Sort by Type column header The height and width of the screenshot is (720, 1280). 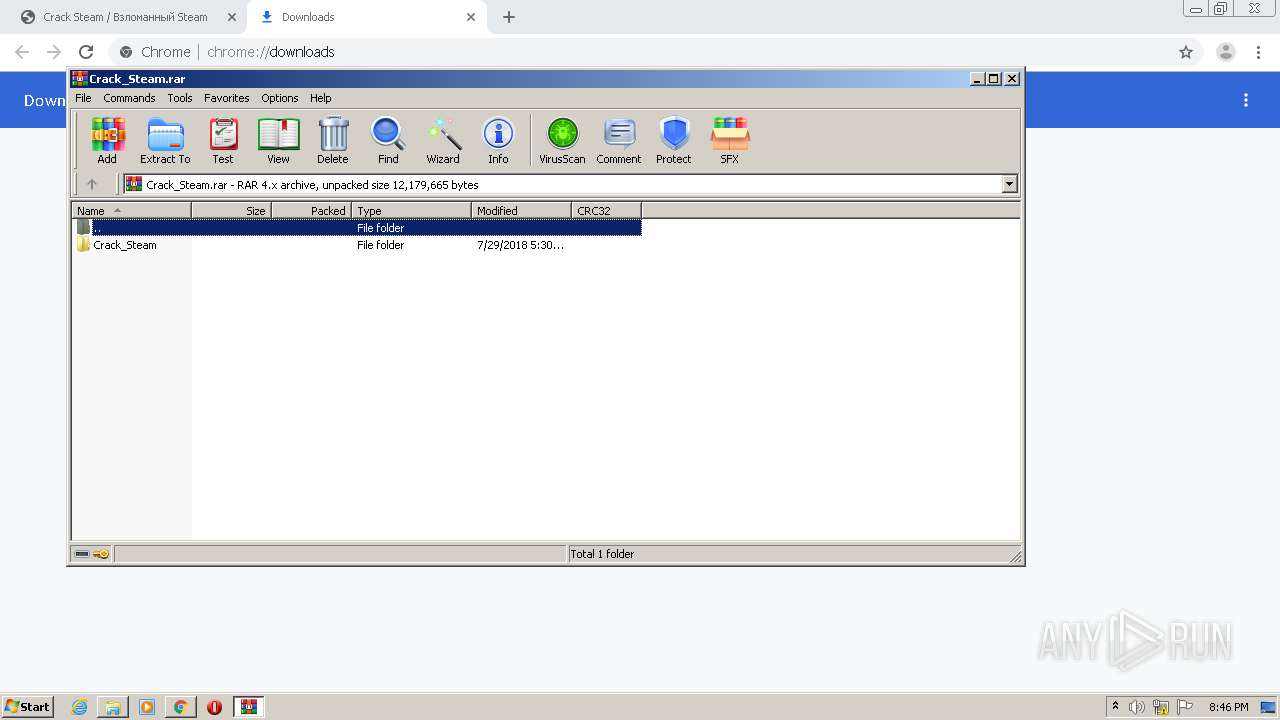click(x=411, y=210)
